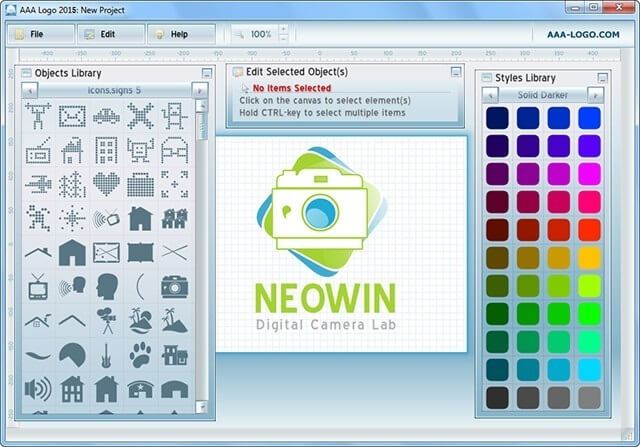Apply the lightest gray style swatch

[589, 398]
